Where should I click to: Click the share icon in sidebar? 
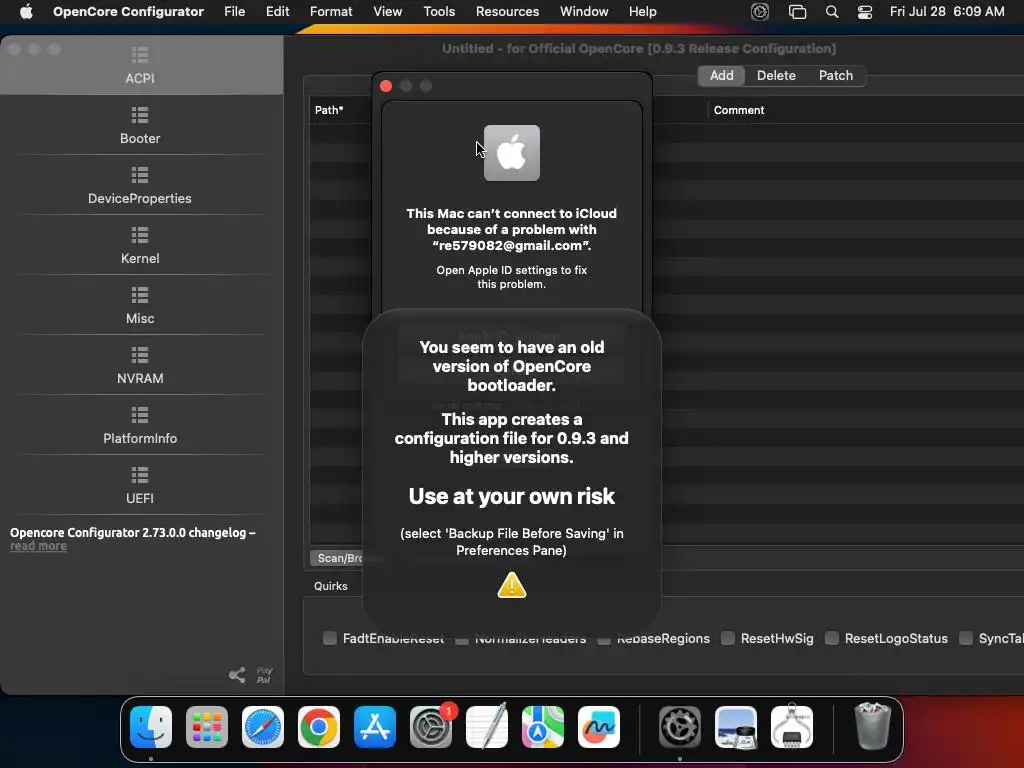pyautogui.click(x=237, y=675)
